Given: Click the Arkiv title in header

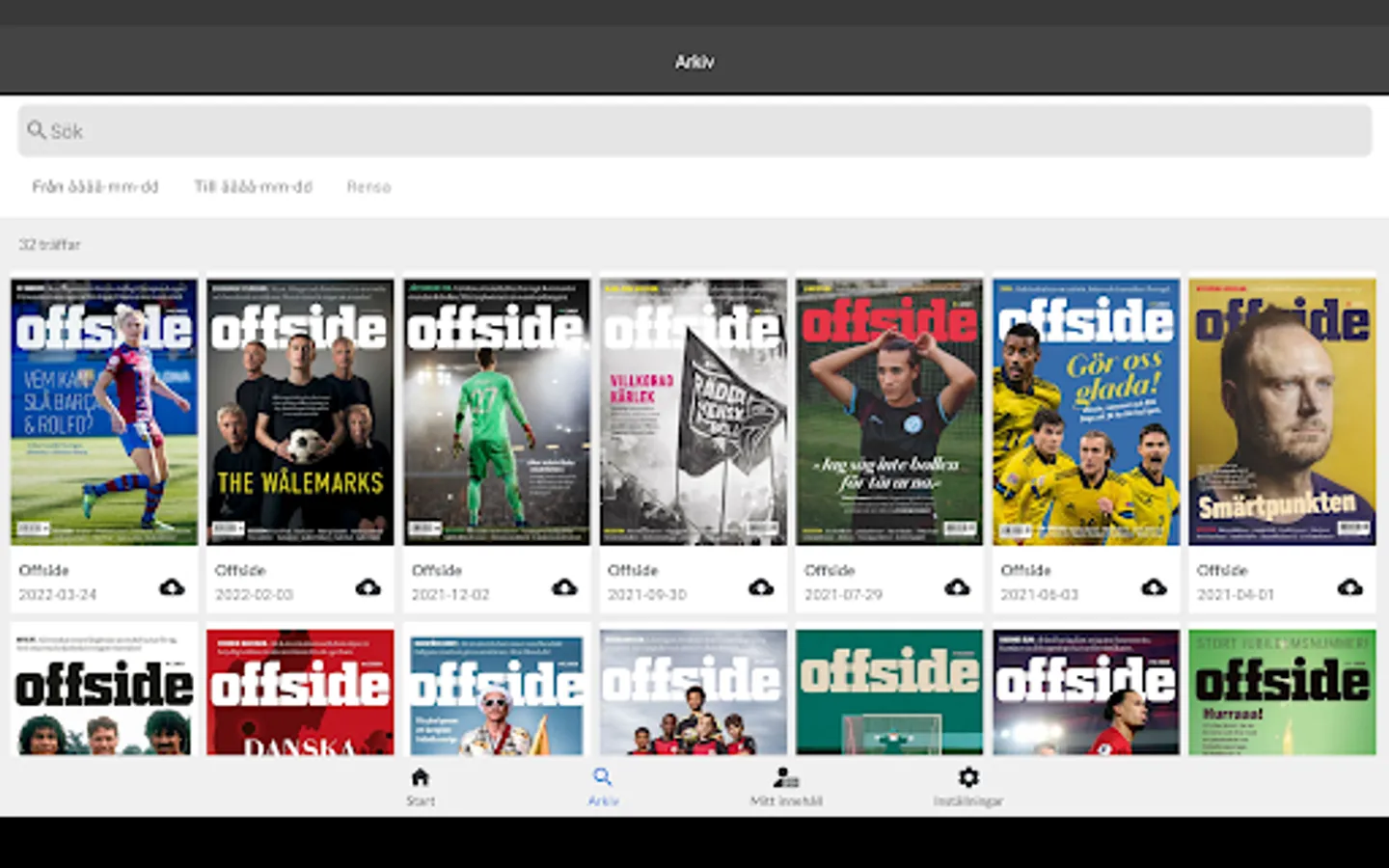Looking at the screenshot, I should click(x=694, y=62).
